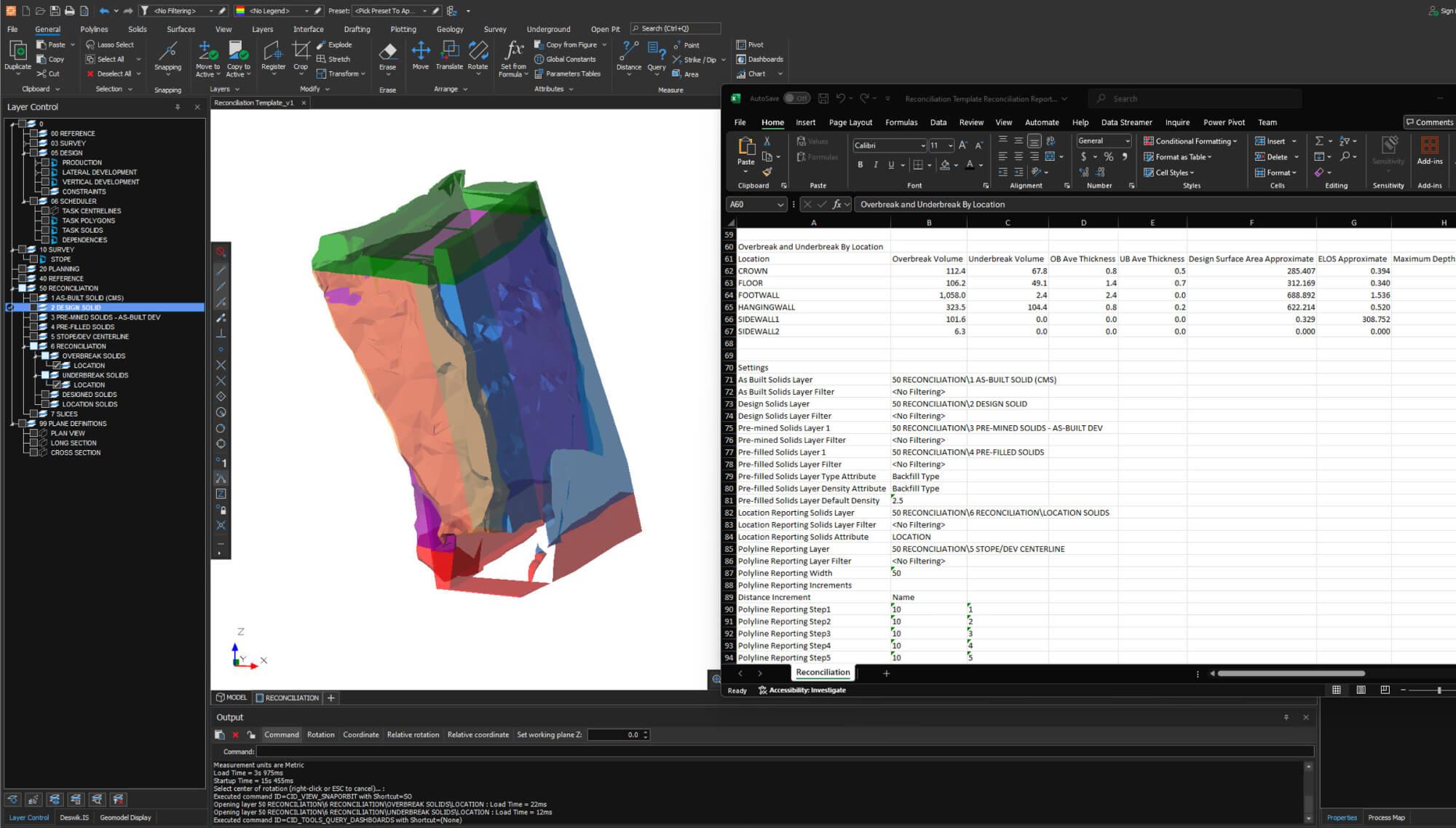This screenshot has width=1456, height=828.
Task: Select the Distance measure tool
Action: [628, 56]
